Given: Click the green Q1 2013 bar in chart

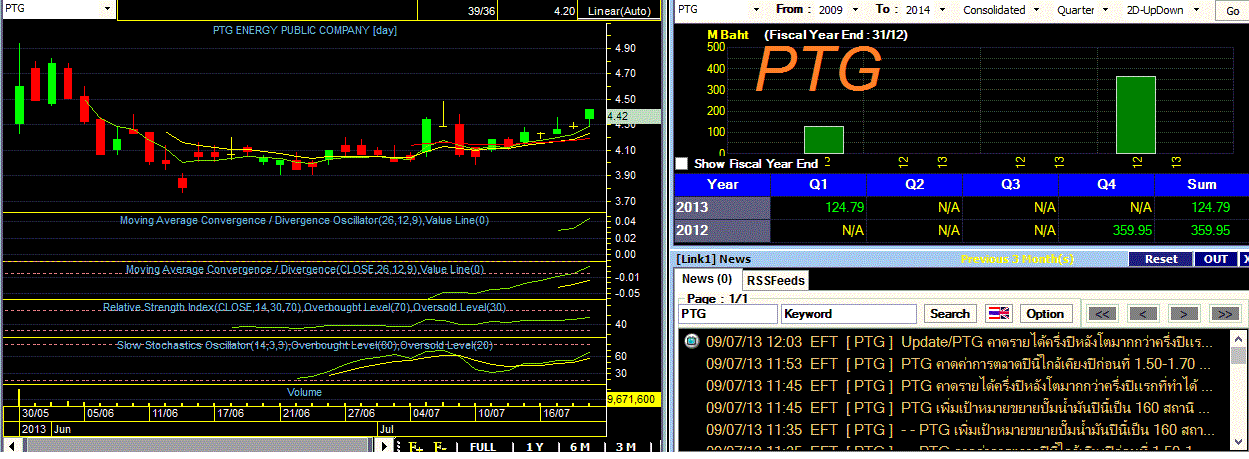Looking at the screenshot, I should (824, 140).
